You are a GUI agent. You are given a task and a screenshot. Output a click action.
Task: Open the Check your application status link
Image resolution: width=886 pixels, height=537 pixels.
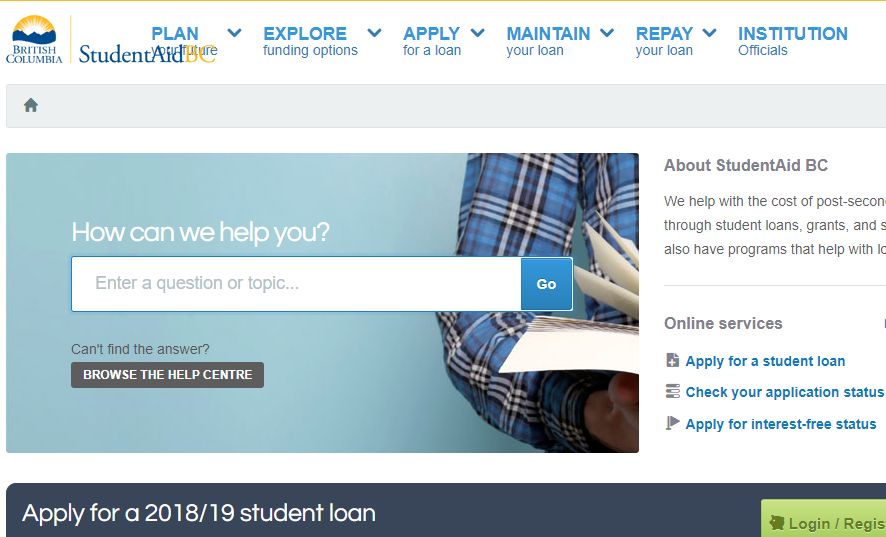point(784,392)
